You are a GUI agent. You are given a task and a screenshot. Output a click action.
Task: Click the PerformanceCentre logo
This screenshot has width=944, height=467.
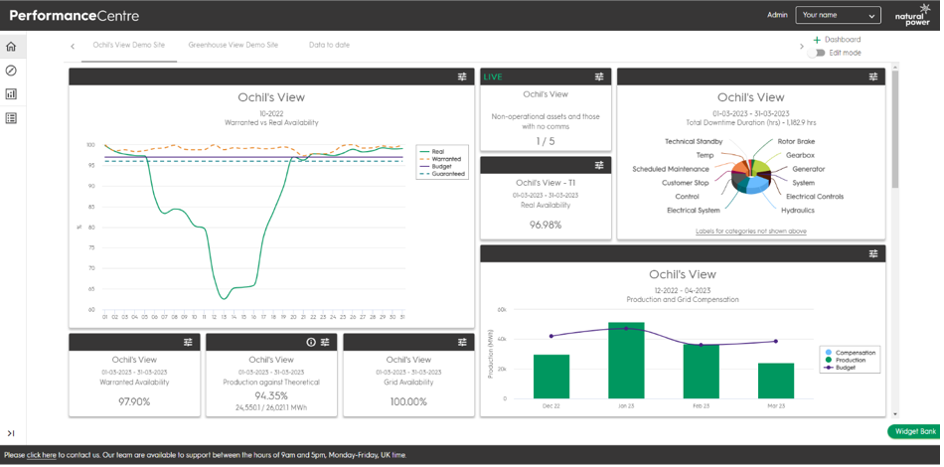click(x=74, y=16)
